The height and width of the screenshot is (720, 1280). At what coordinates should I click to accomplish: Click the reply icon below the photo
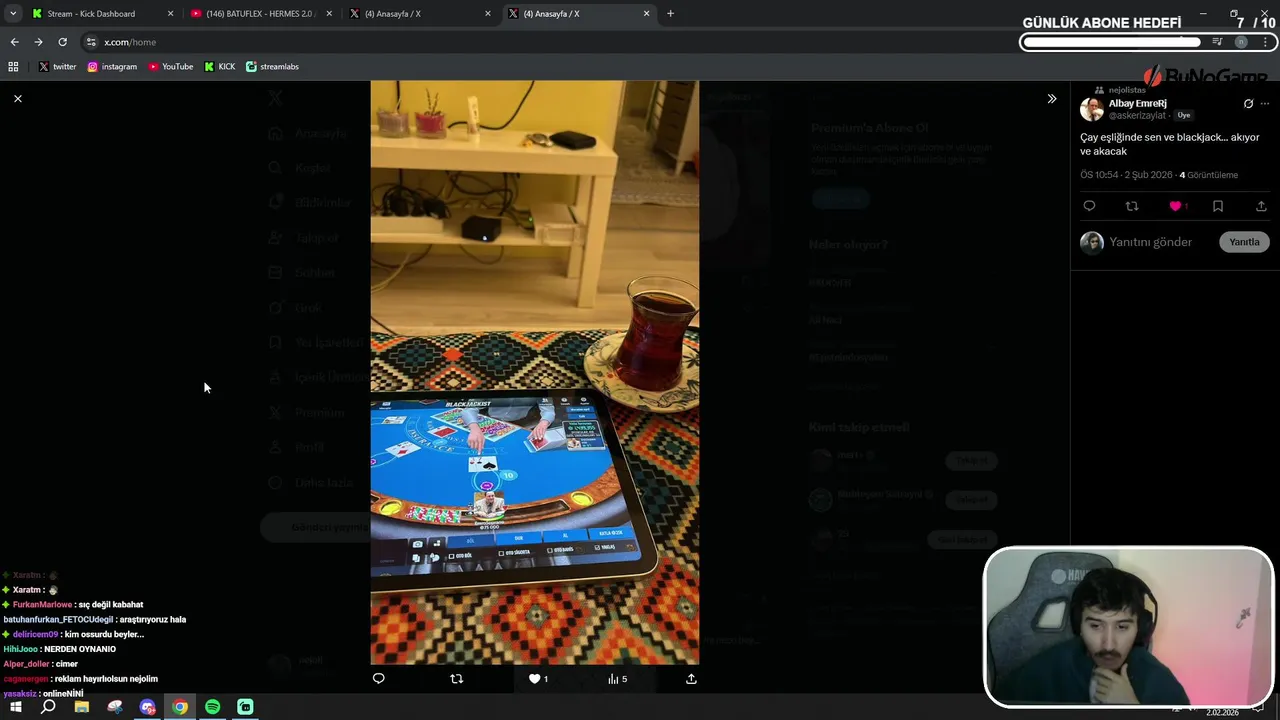tap(378, 678)
